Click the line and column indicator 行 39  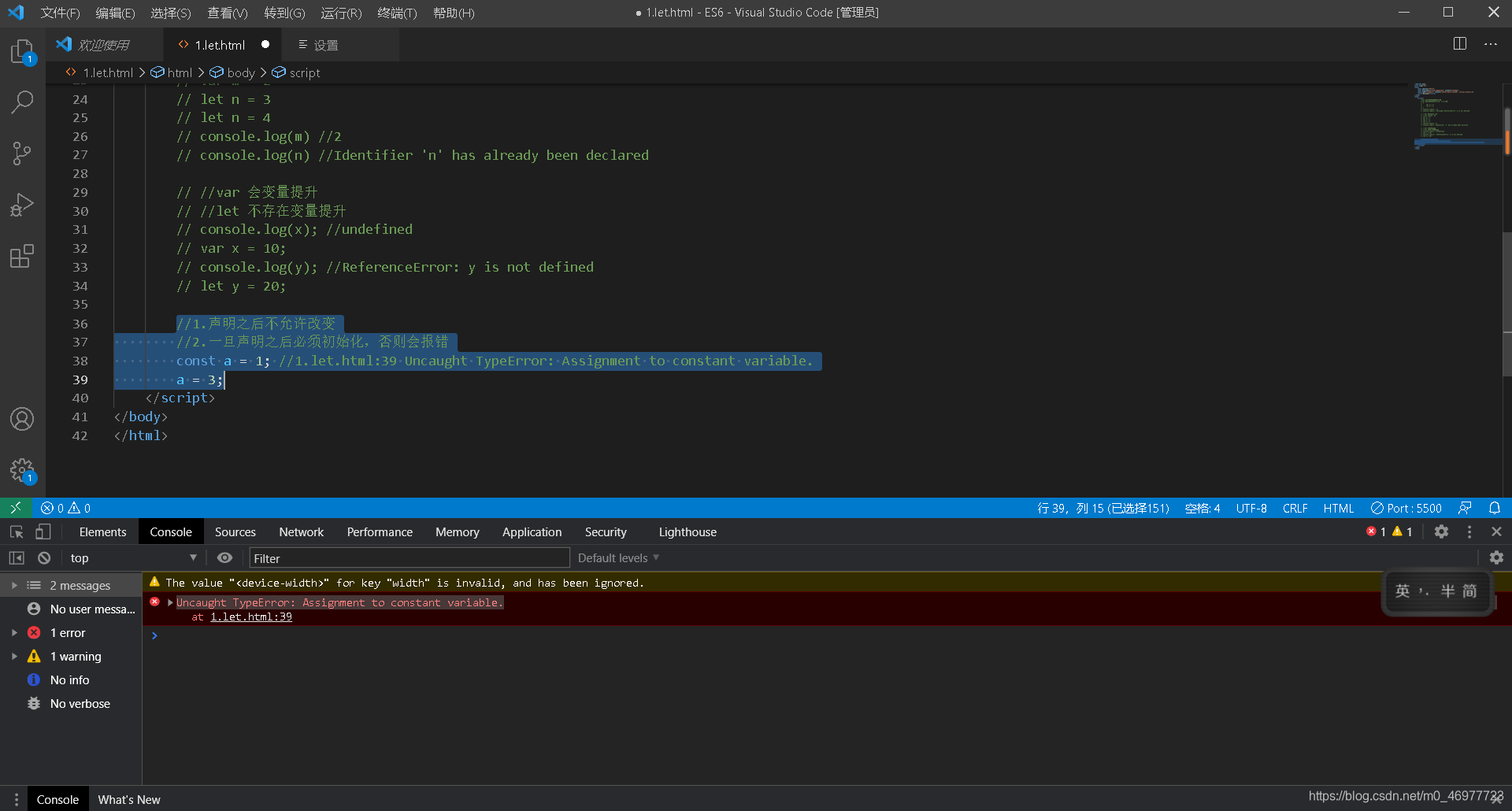click(1102, 508)
